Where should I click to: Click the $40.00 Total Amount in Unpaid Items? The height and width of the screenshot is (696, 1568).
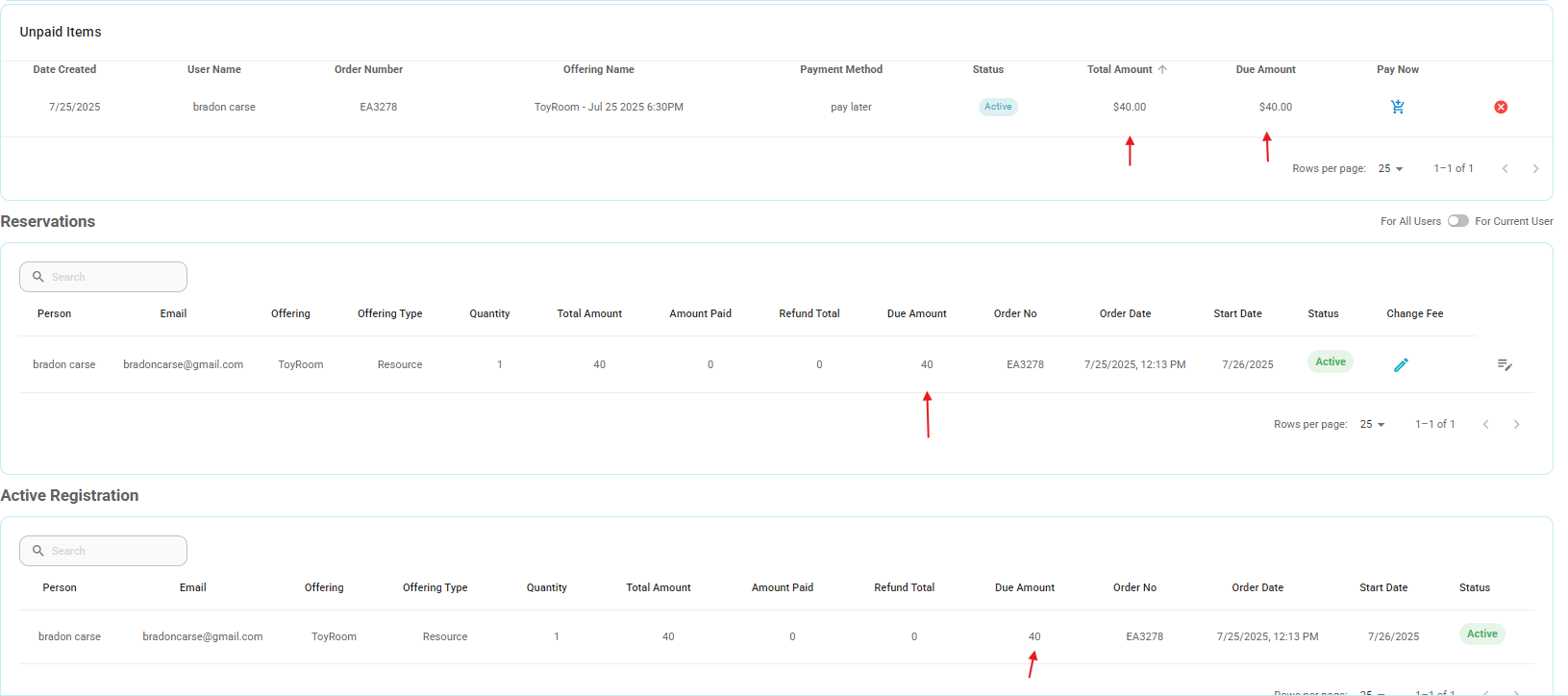[x=1130, y=107]
